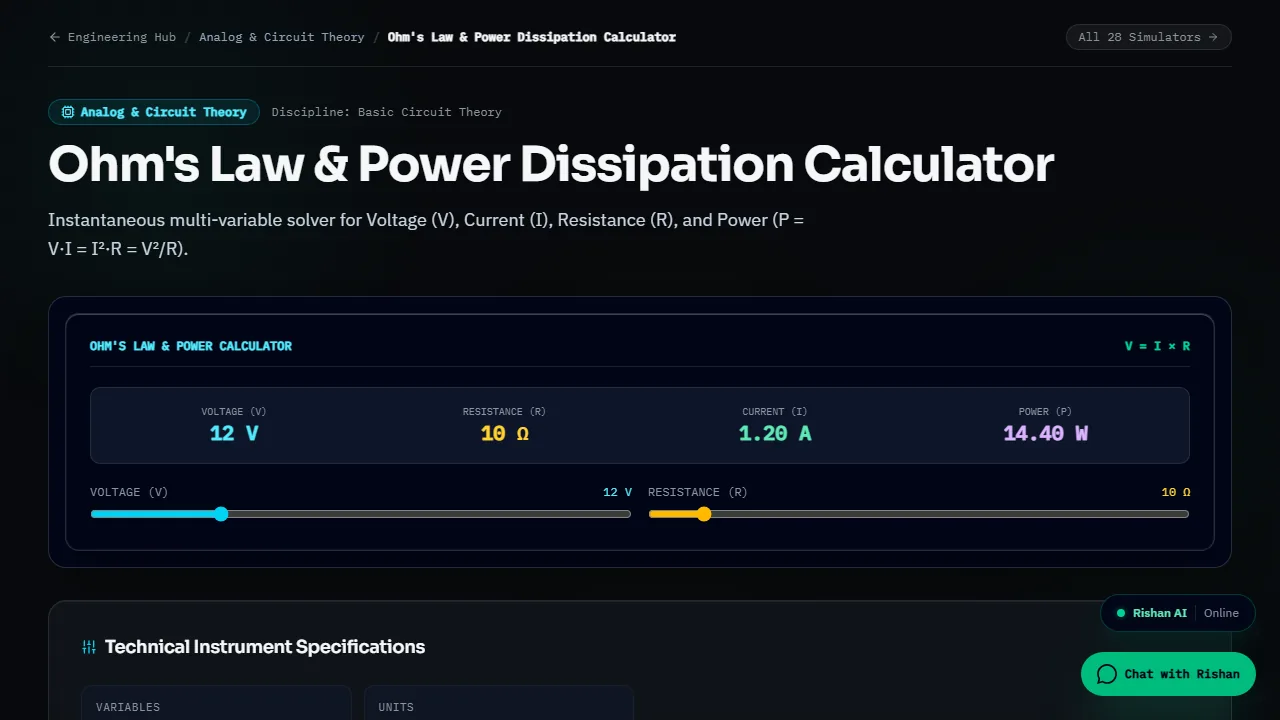Open the Engineering Hub breadcrumb link

122,37
